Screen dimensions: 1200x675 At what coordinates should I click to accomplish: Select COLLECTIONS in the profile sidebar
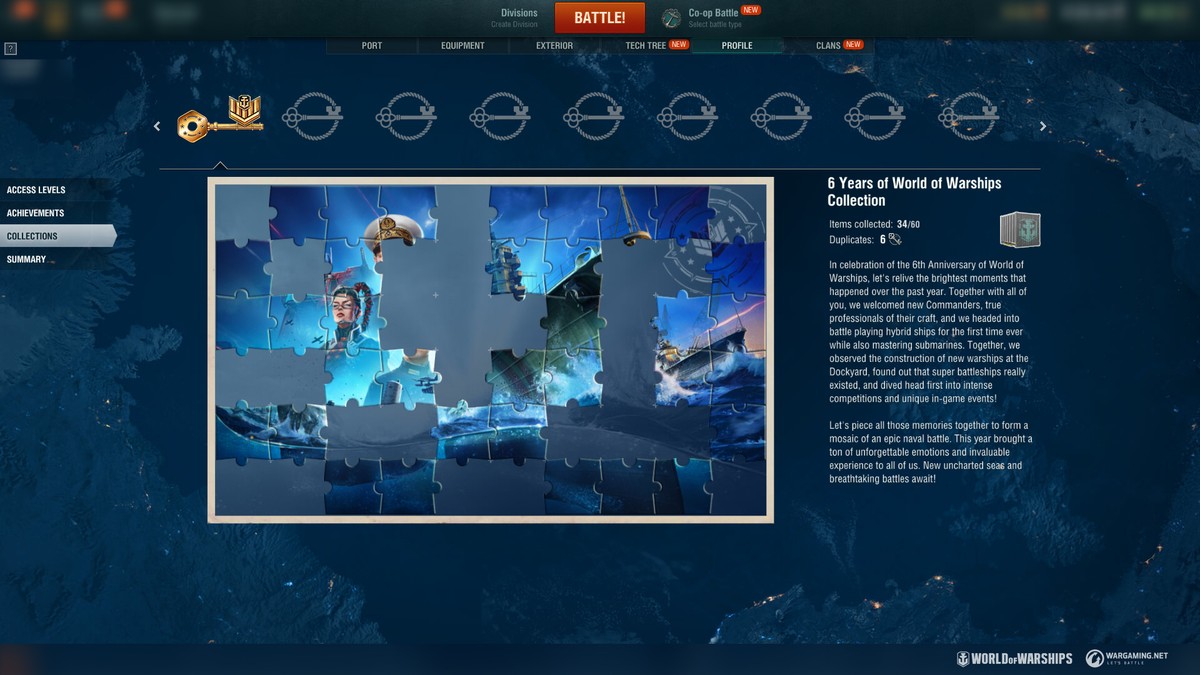(x=58, y=236)
